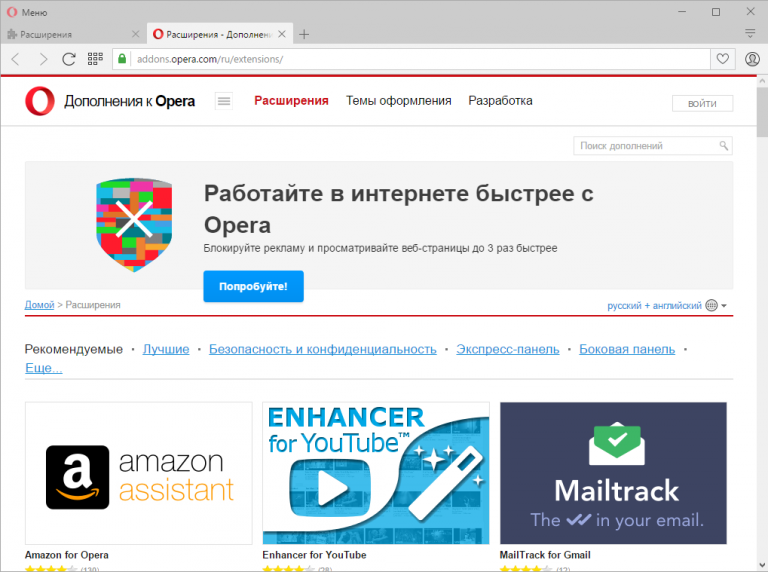Click the globe language icon
The image size is (768, 572).
[711, 306]
